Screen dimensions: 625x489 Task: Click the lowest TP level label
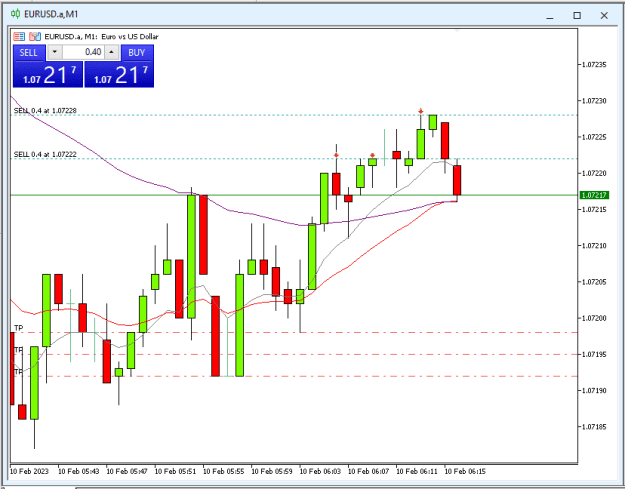coord(19,372)
